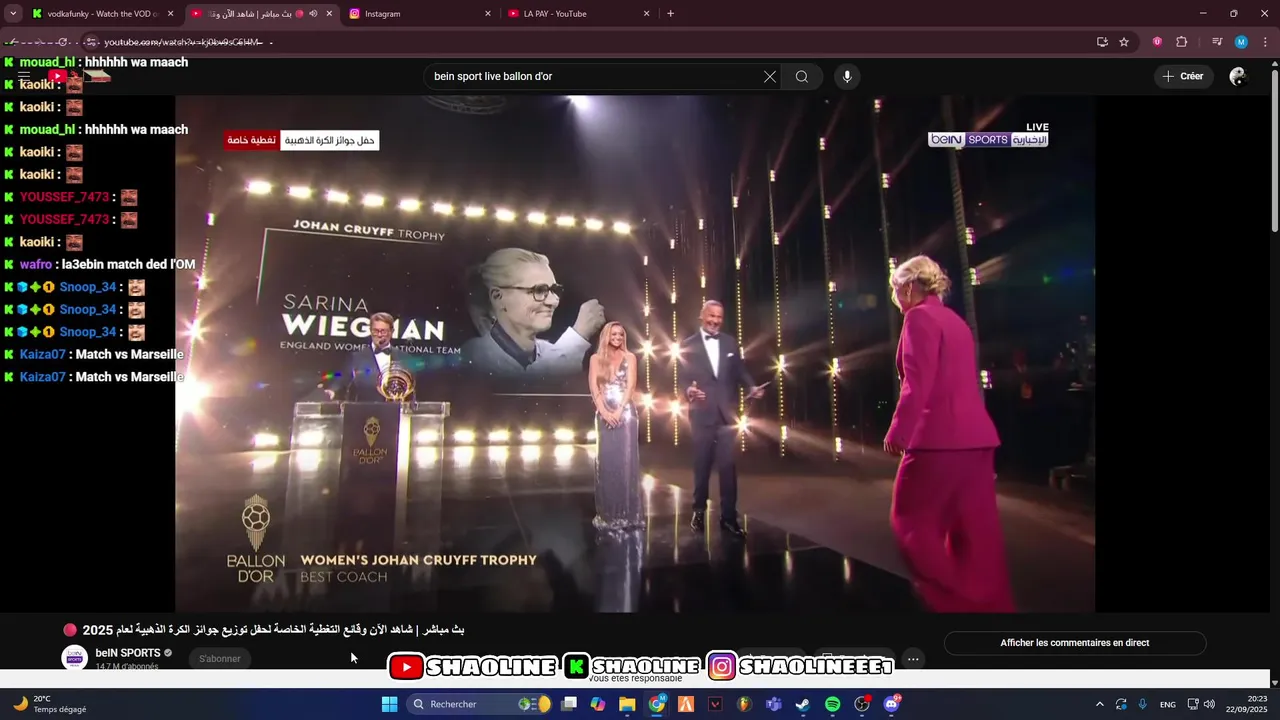Screen dimensions: 1280x720
Task: Open YouTube account avatar menu
Action: click(1238, 76)
